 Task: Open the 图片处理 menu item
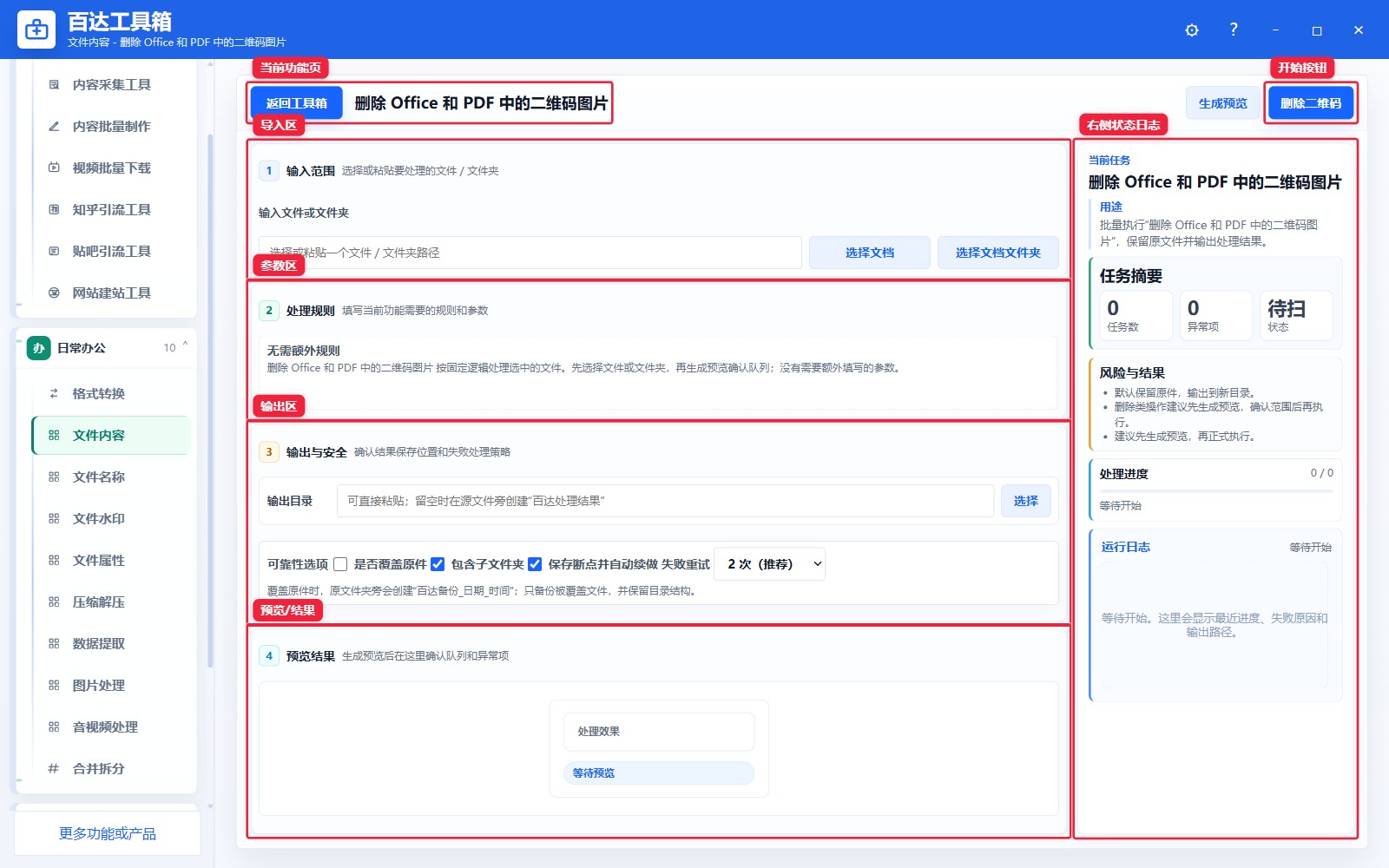tap(111, 685)
